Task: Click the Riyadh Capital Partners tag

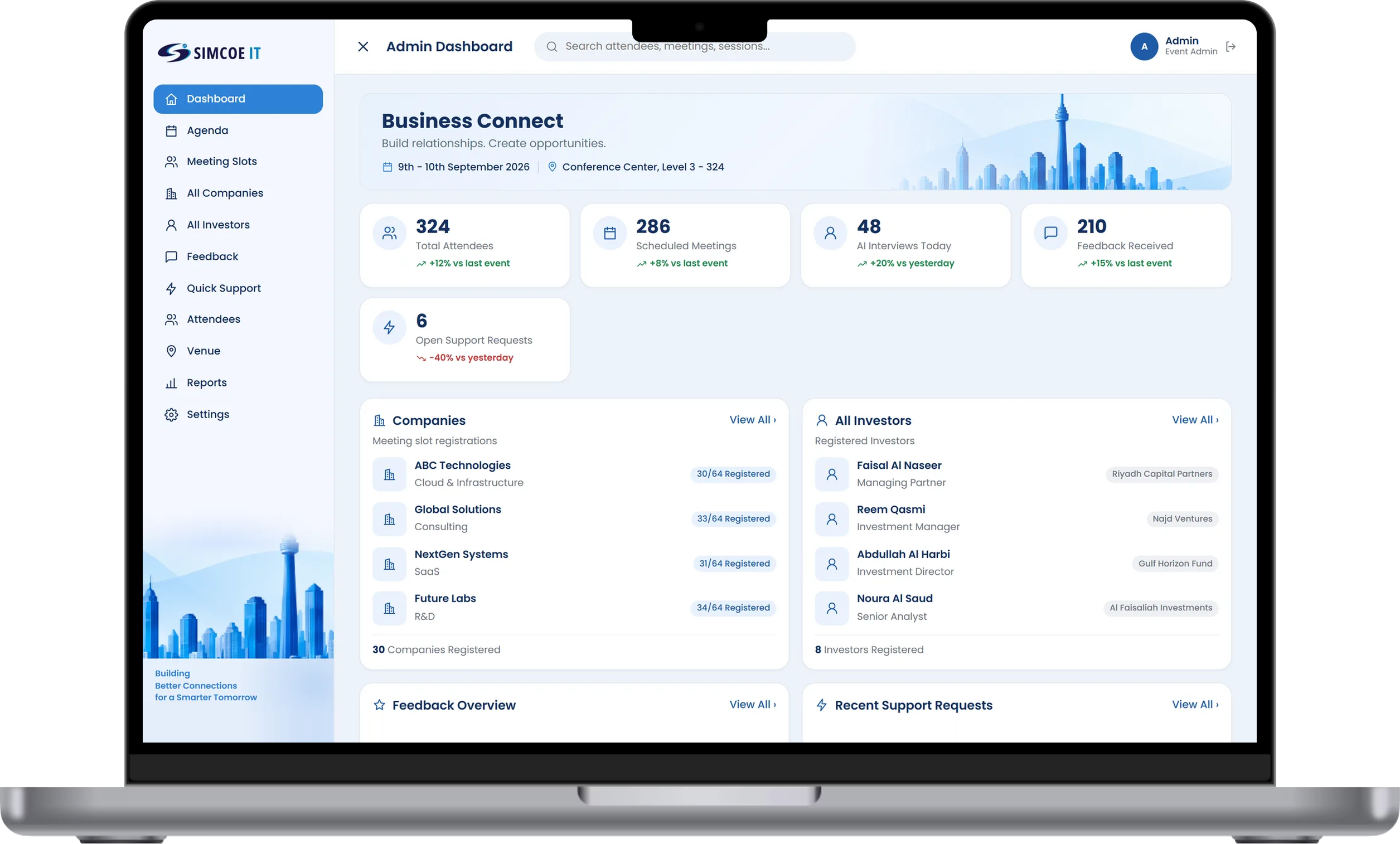Action: coord(1162,474)
